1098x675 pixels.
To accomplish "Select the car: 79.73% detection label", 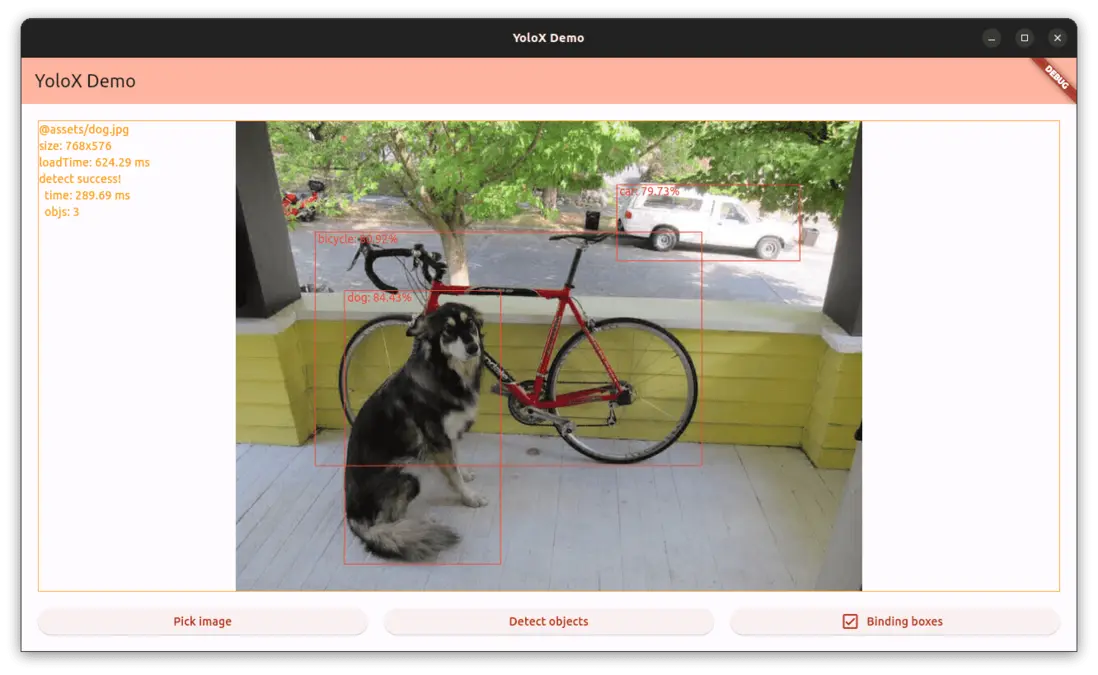I will pos(649,191).
